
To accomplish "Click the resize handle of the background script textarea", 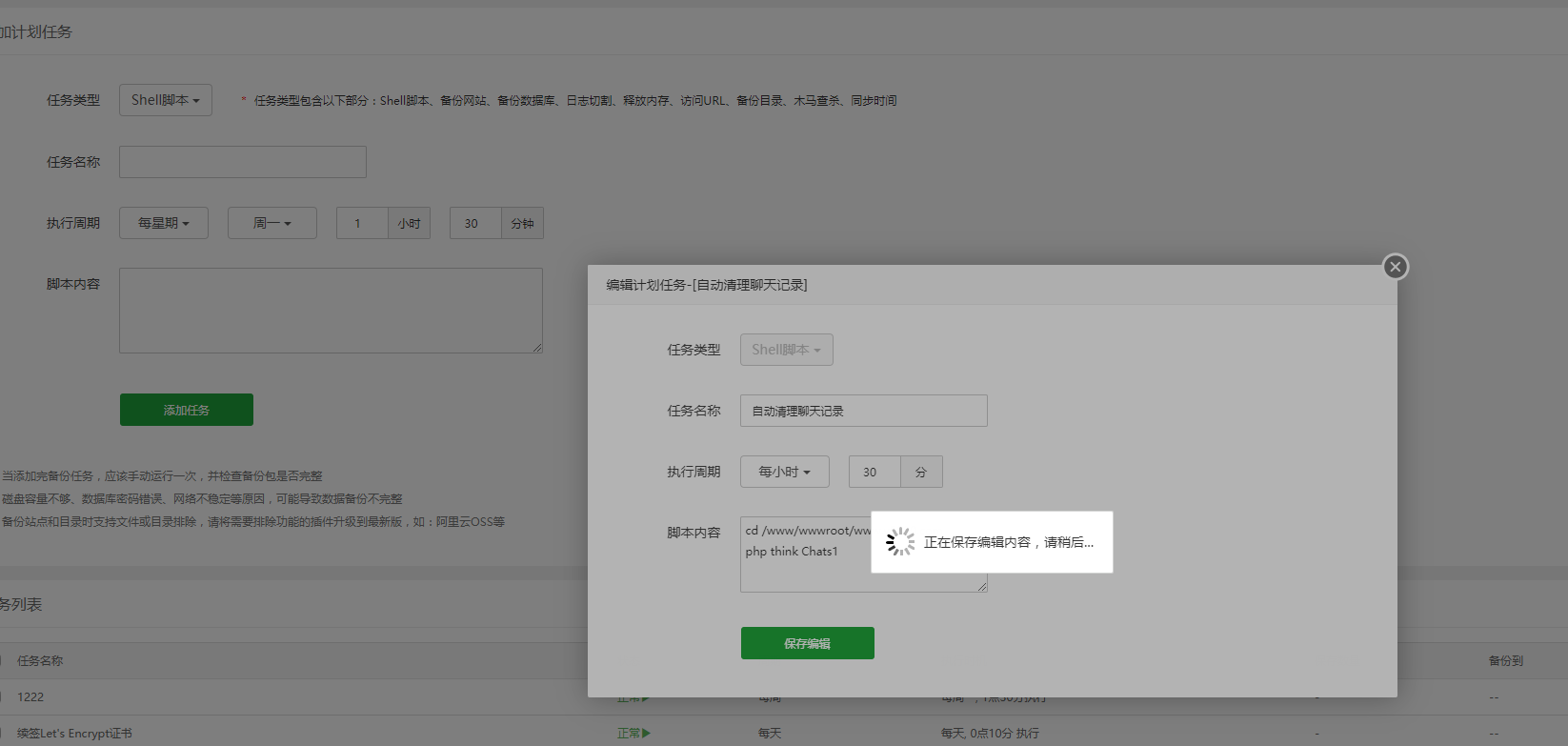I will 537,348.
